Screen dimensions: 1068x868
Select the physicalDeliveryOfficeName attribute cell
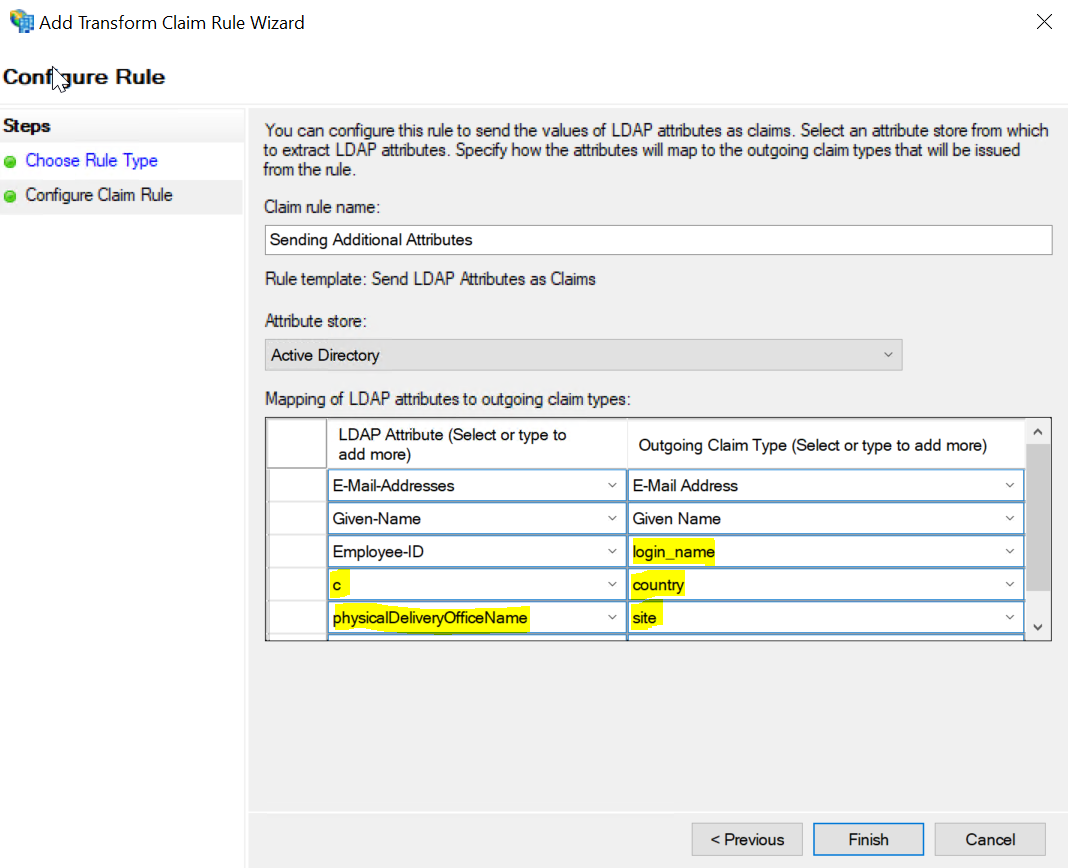pyautogui.click(x=465, y=618)
